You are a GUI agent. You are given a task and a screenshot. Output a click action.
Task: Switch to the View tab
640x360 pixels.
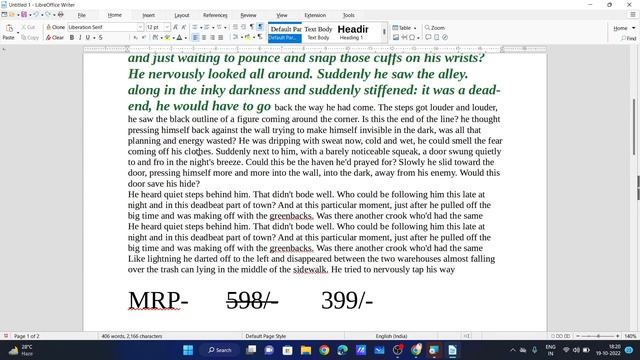(x=282, y=15)
